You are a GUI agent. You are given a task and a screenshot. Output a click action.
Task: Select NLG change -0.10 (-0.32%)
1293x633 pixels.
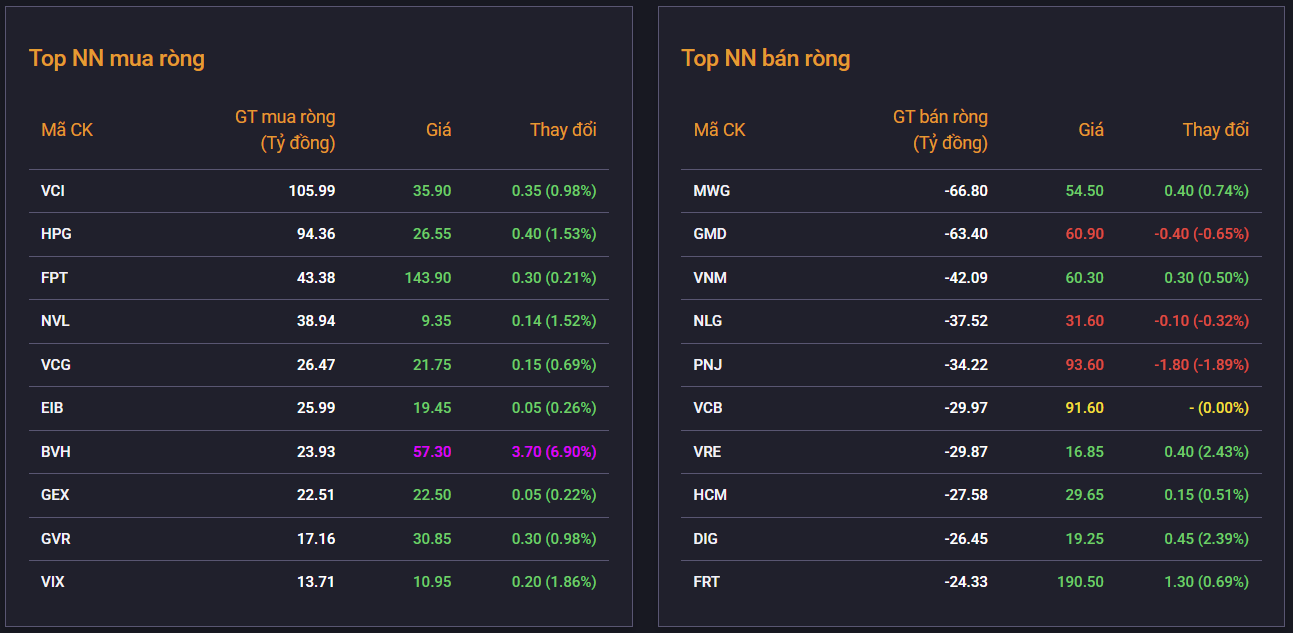[x=1201, y=321]
